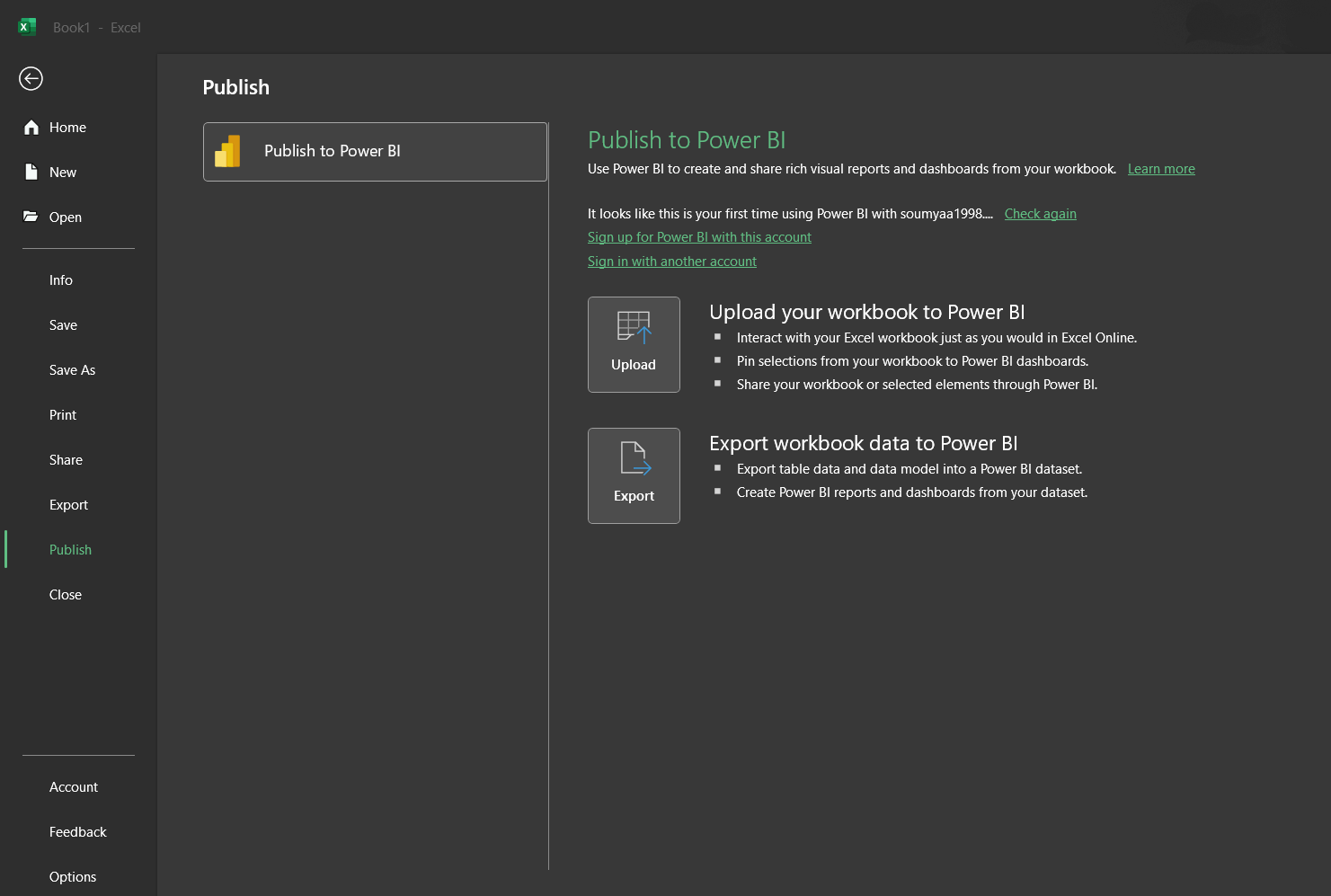Viewport: 1331px width, 896px height.
Task: Select New from the sidebar
Action: (78, 173)
